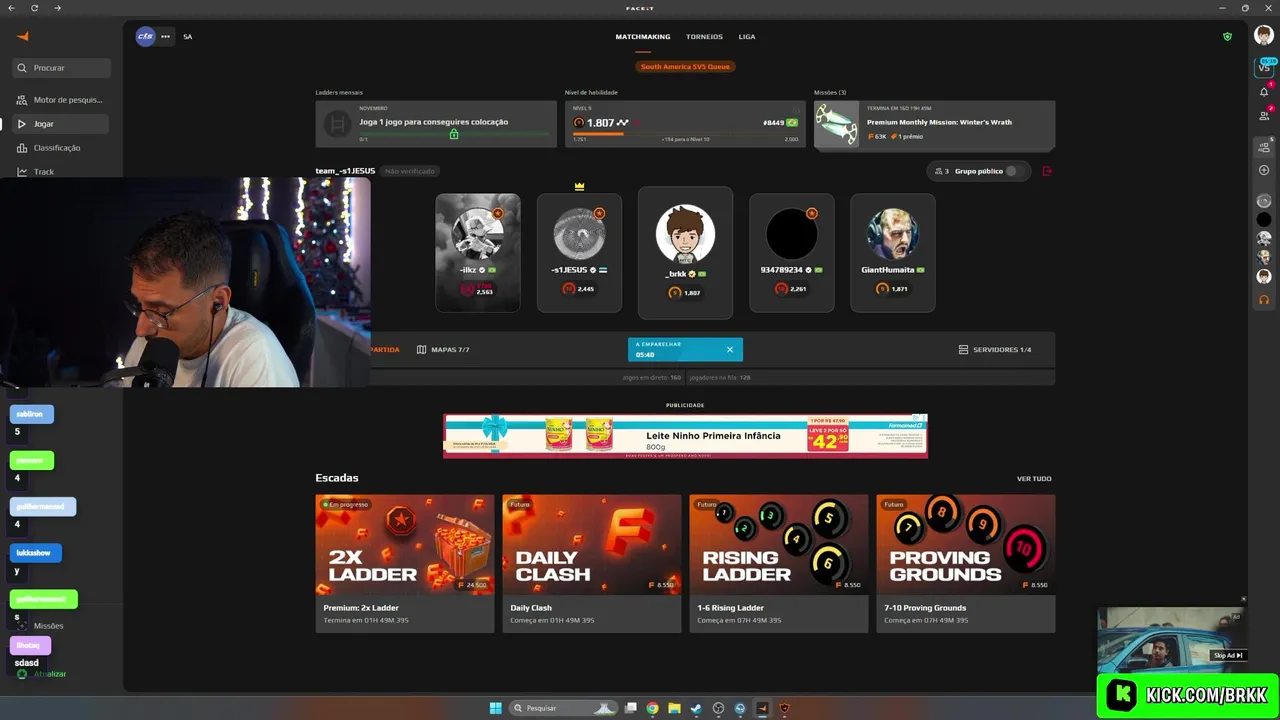Open the -s1JESUS player card
The width and height of the screenshot is (1280, 720).
pos(579,253)
